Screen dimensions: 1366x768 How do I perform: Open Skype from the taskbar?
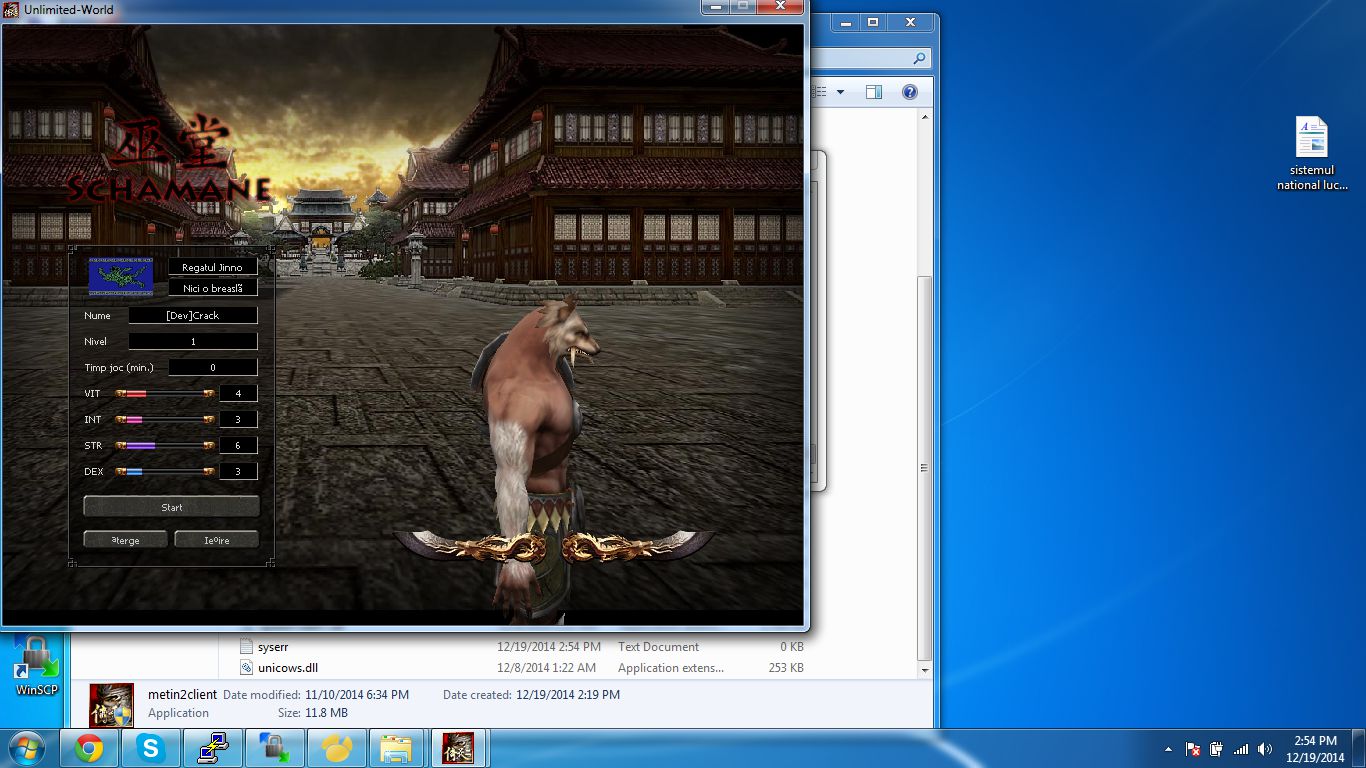coord(151,748)
